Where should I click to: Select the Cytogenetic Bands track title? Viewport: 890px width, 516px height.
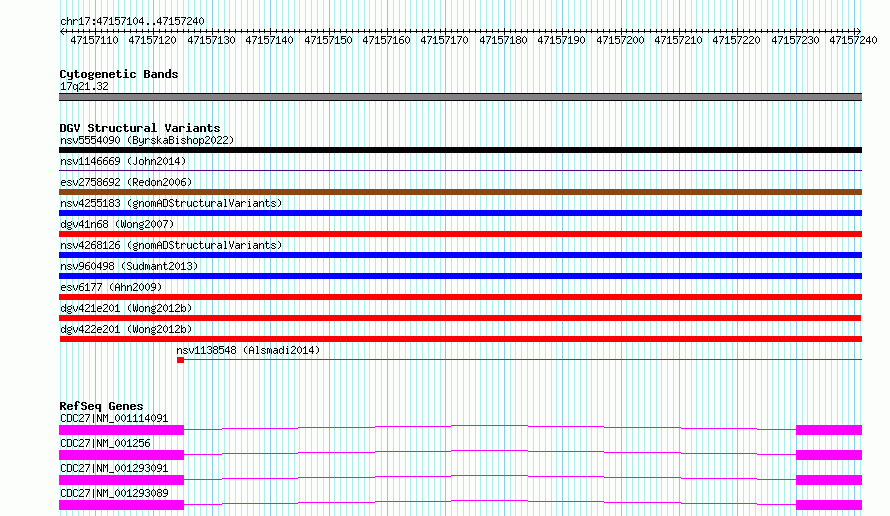119,74
